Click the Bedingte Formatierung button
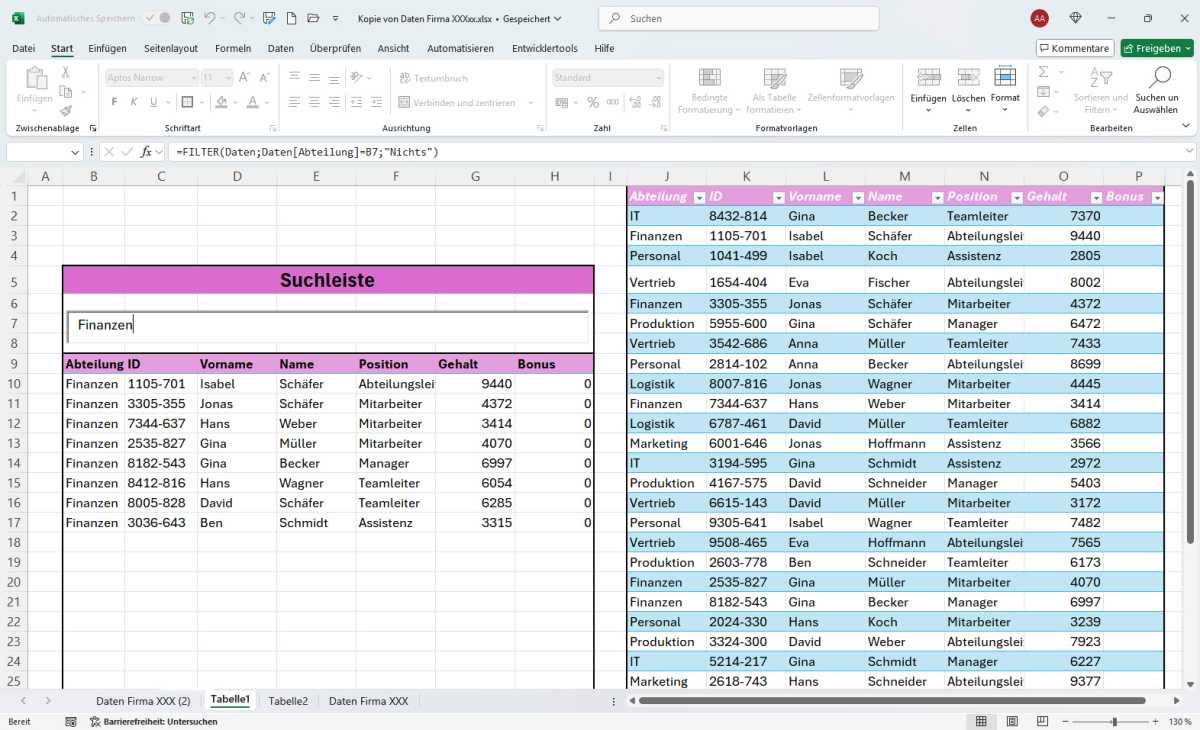The image size is (1200, 730). pos(709,91)
